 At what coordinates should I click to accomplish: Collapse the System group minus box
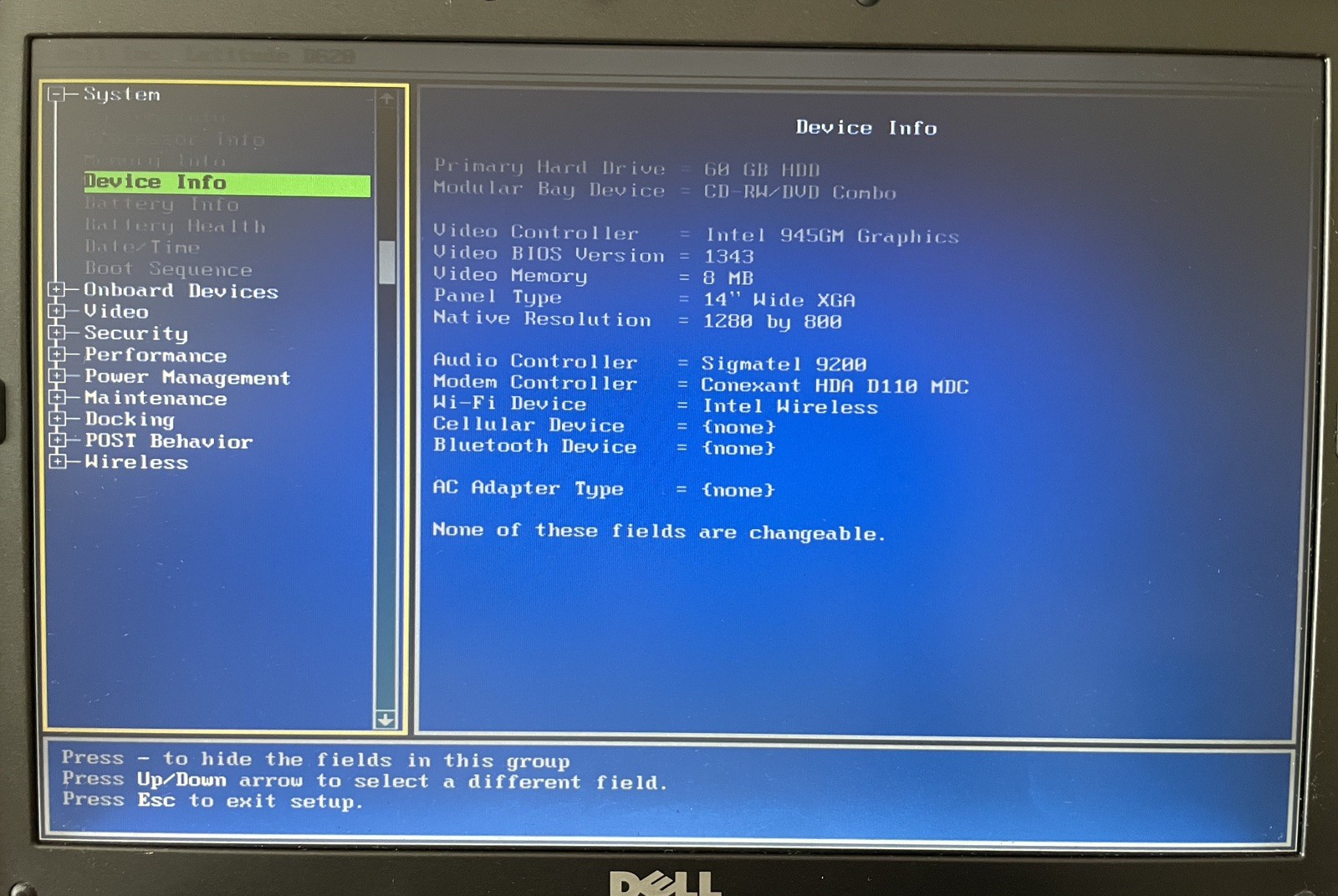tap(56, 94)
